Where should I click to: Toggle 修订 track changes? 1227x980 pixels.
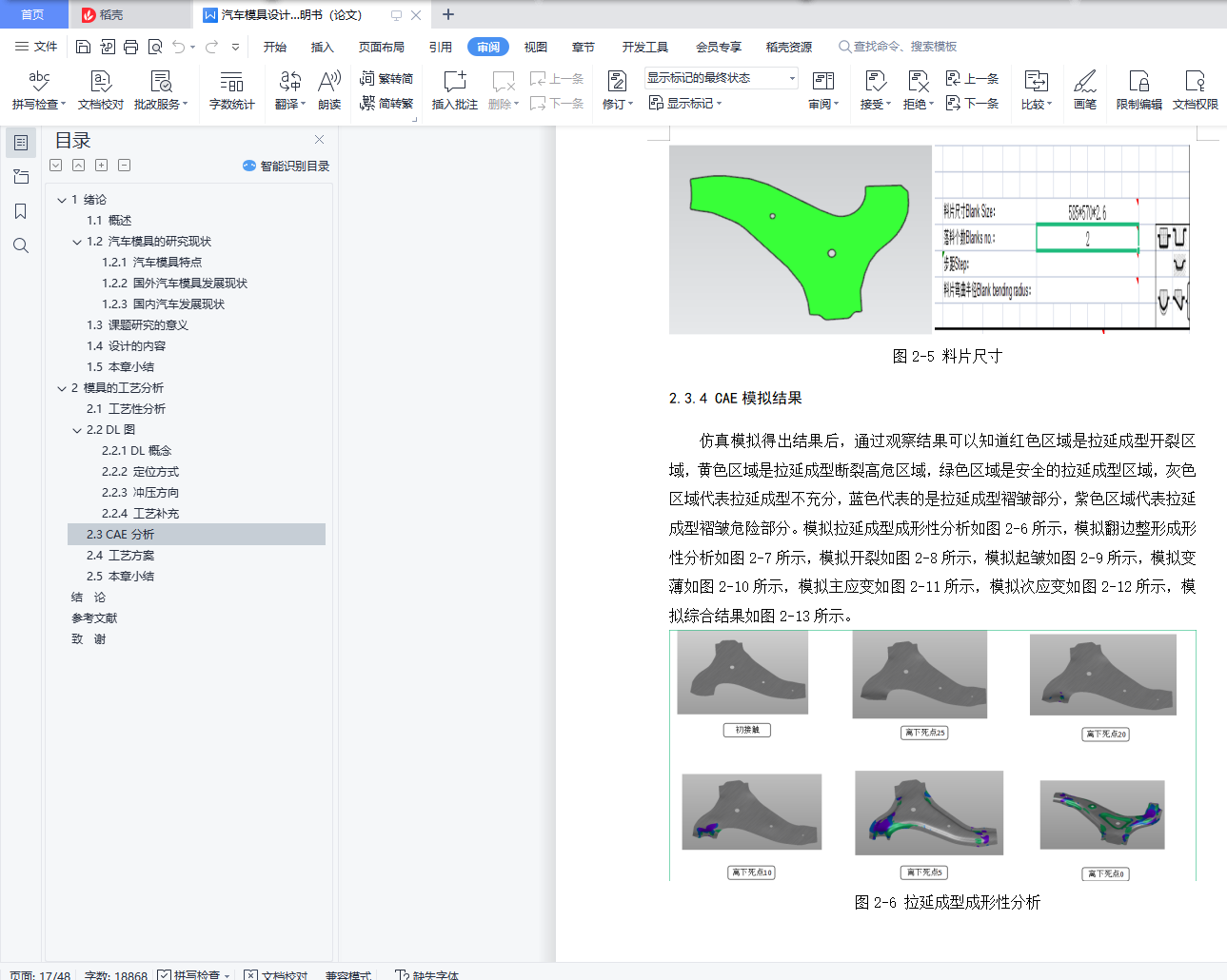[x=618, y=91]
